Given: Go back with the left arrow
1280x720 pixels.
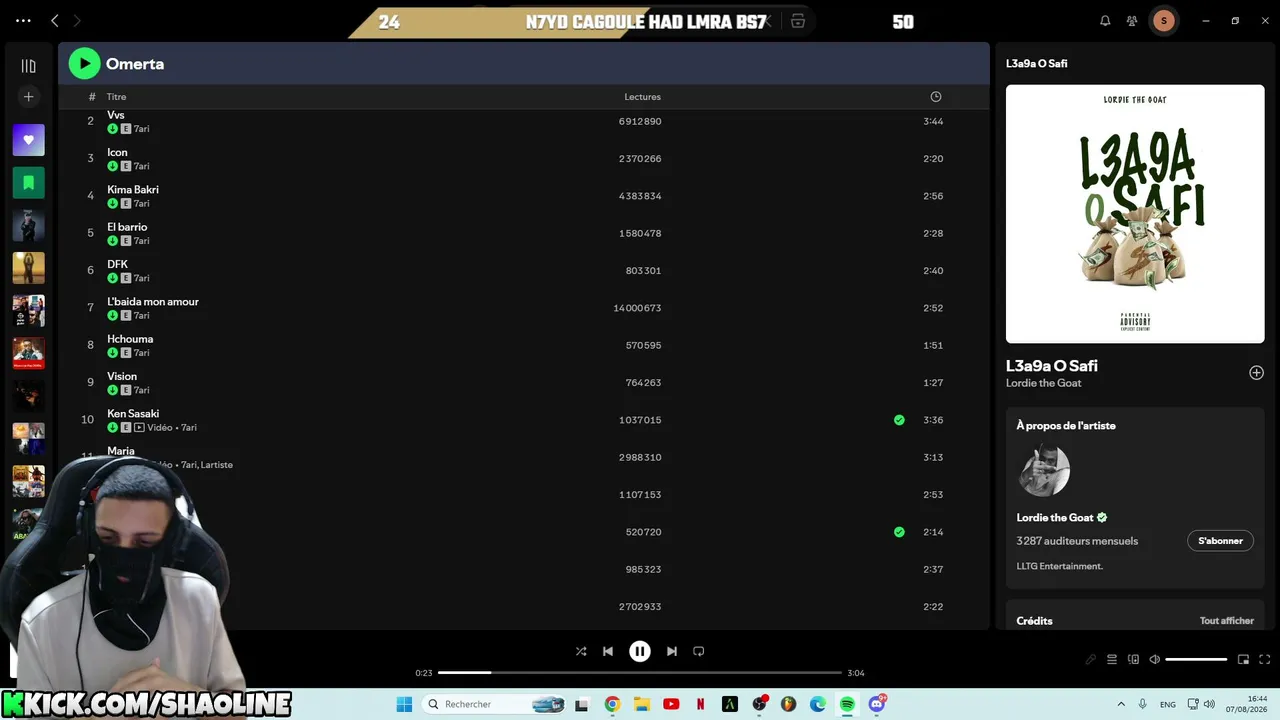Looking at the screenshot, I should [x=55, y=20].
